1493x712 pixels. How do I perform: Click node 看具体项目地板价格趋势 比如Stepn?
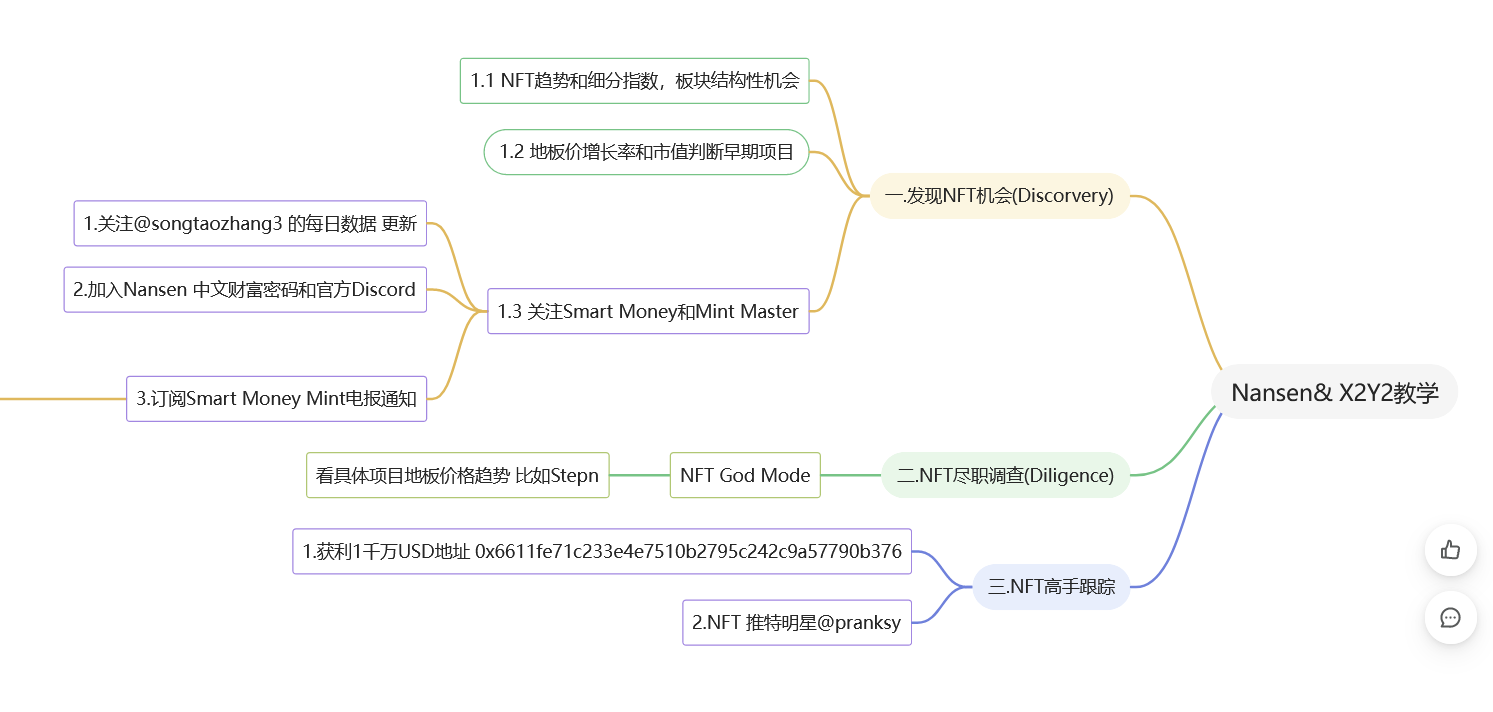tap(457, 475)
